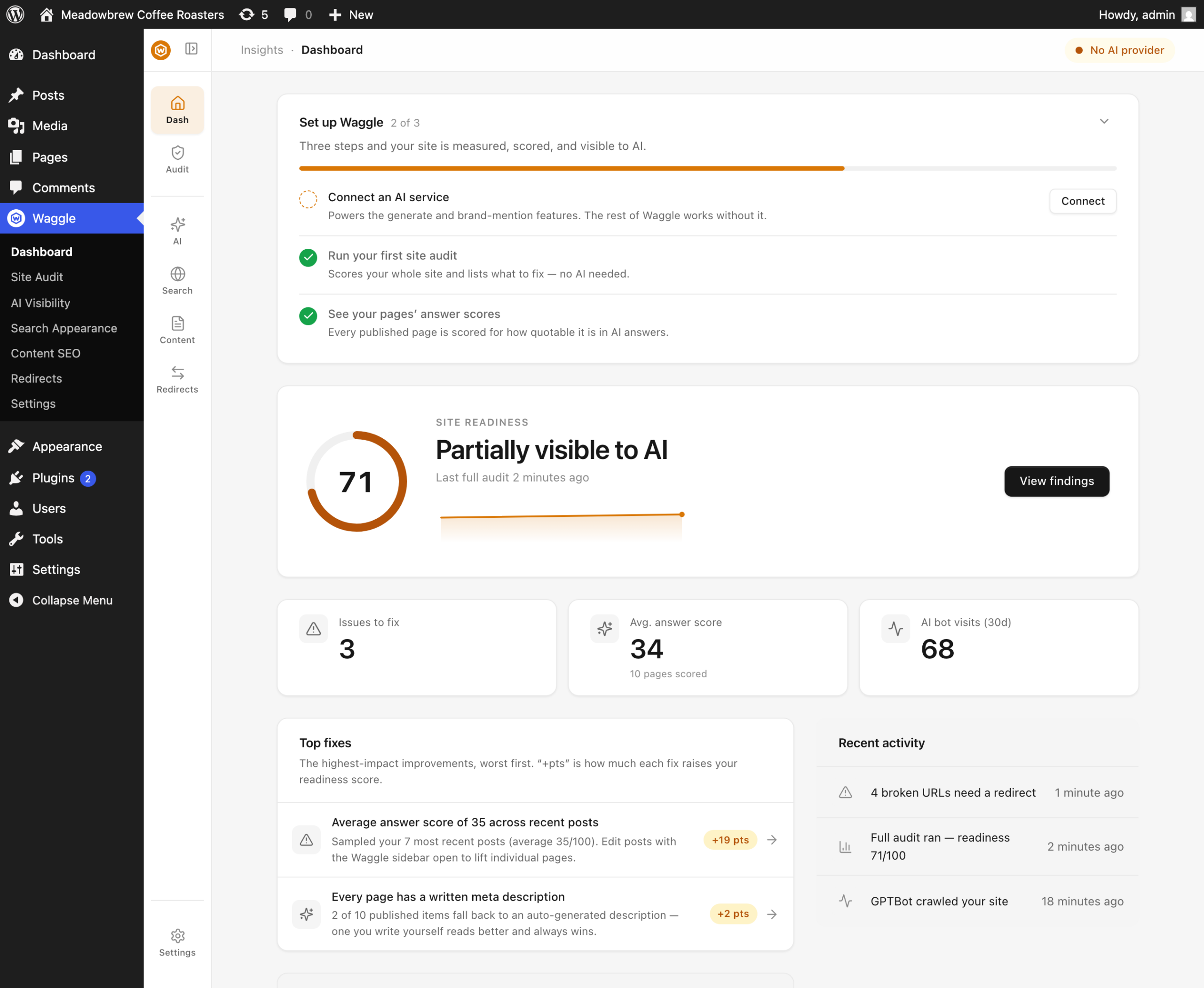Open the Media menu
The width and height of the screenshot is (1204, 988).
point(72,126)
